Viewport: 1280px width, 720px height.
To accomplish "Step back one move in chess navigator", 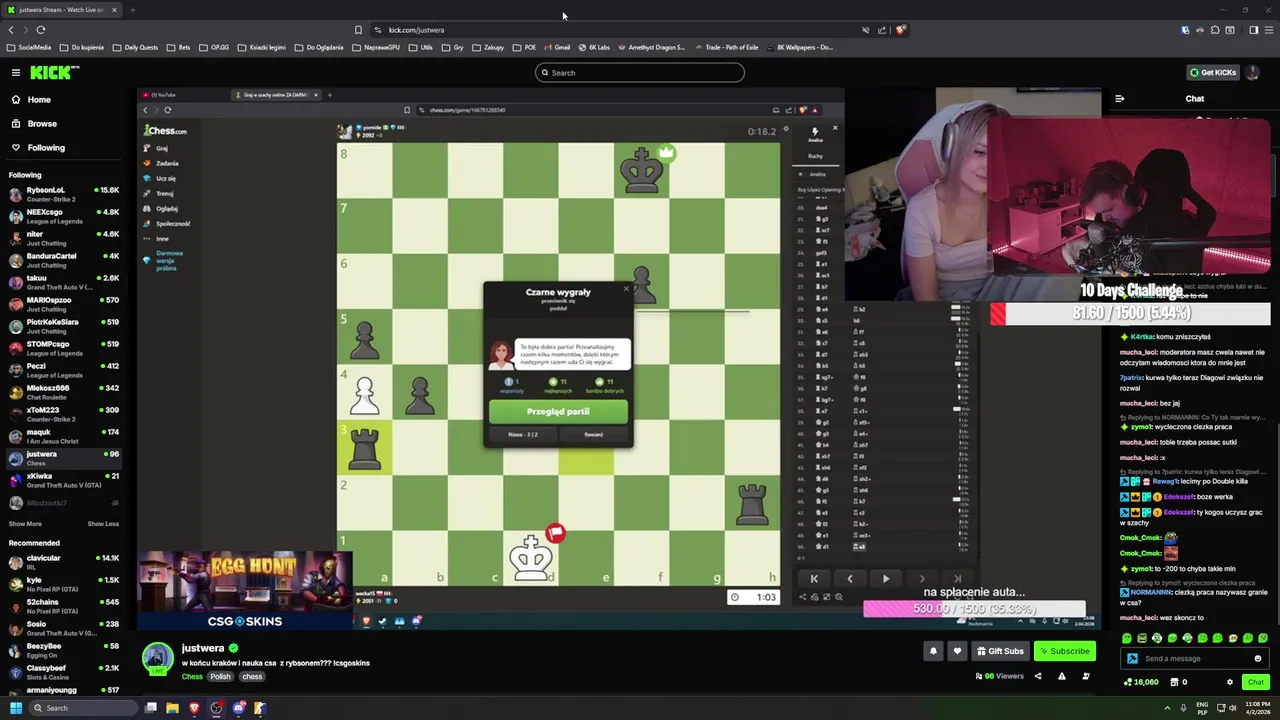I will click(850, 578).
